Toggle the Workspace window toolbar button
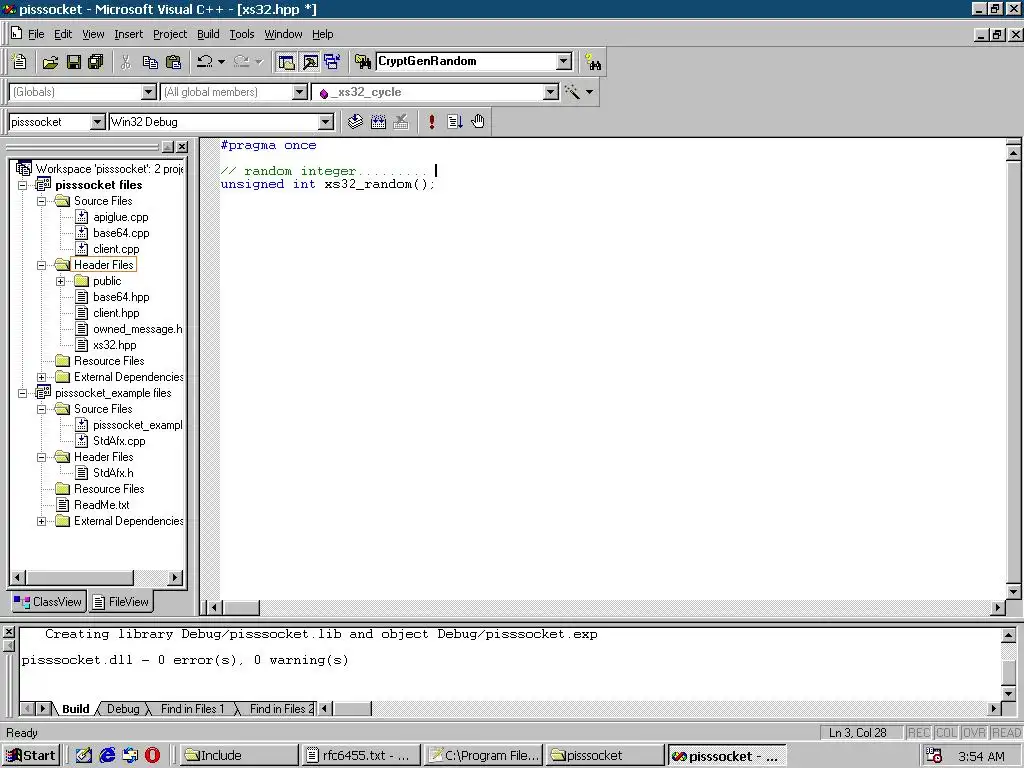1024x768 pixels. 286,62
